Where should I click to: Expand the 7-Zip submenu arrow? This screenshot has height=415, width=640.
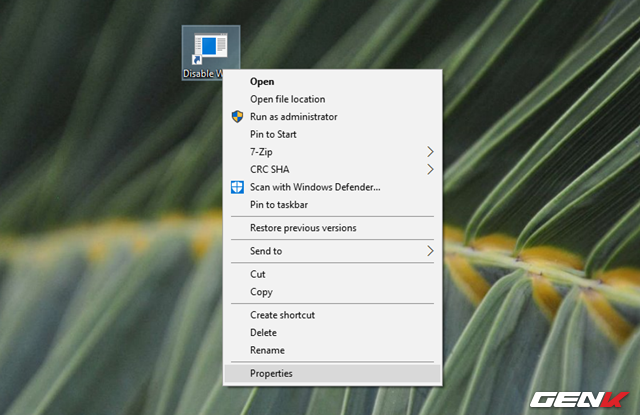[x=430, y=152]
